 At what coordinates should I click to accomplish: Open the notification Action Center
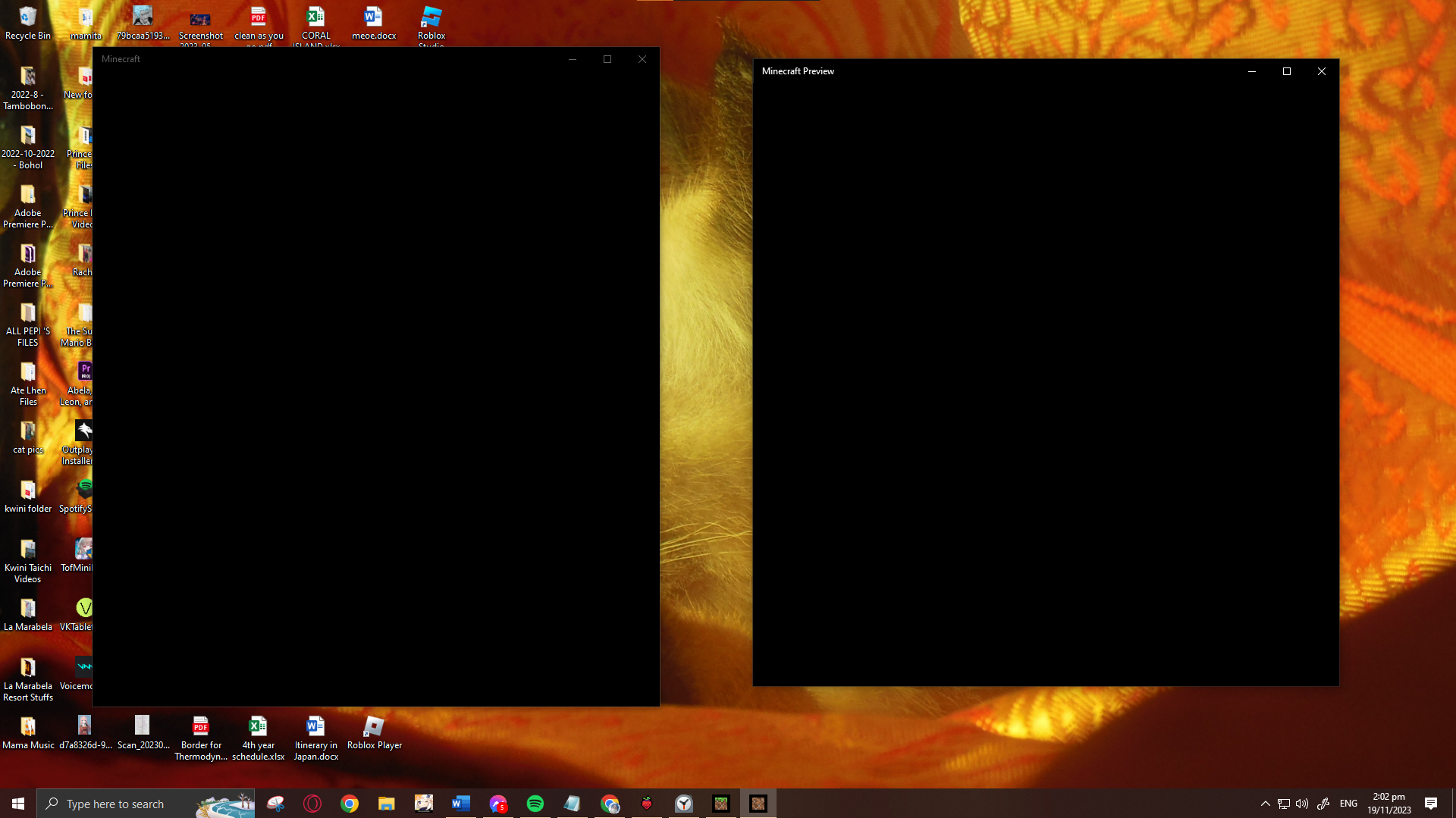point(1431,804)
